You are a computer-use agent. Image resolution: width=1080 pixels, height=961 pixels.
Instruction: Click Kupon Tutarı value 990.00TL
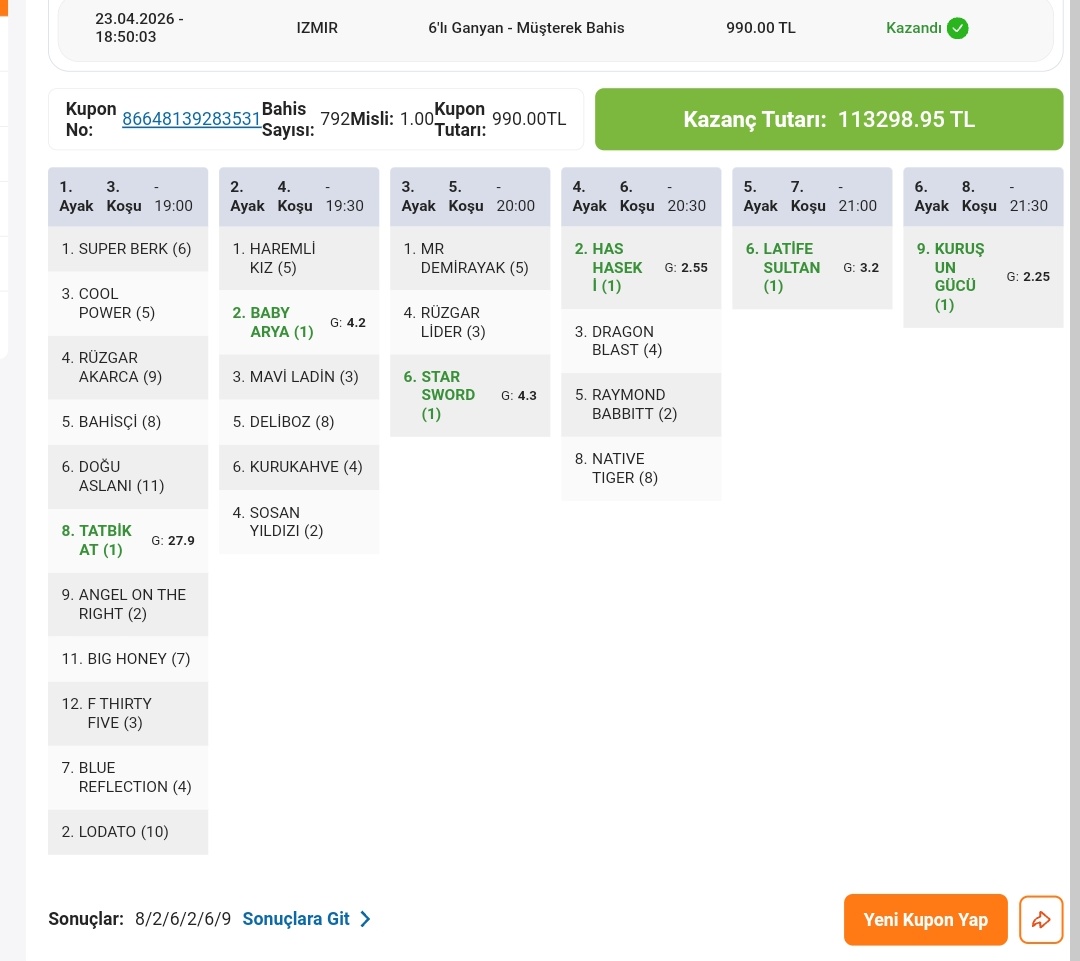tap(529, 118)
